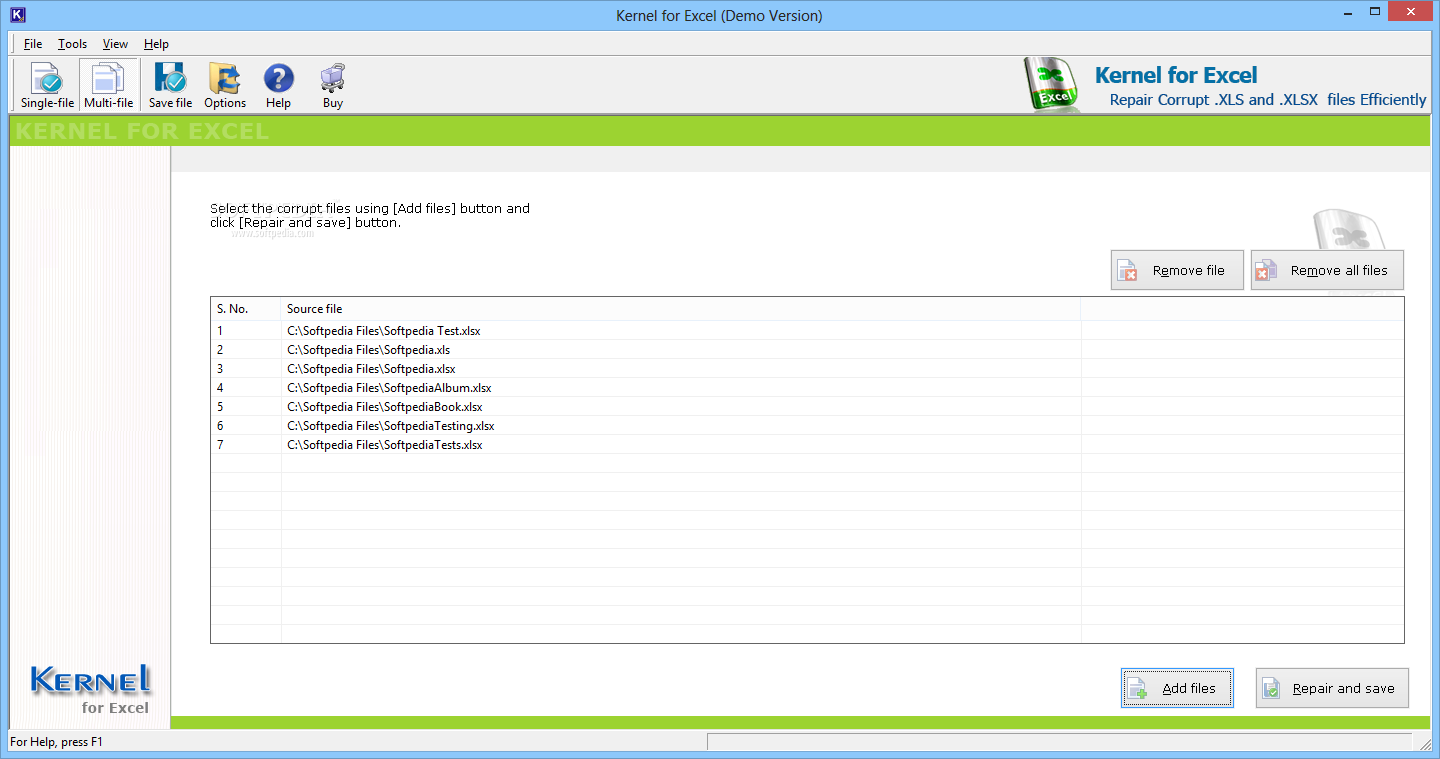Select SoftpediaTesting.xlsx in the list
This screenshot has width=1440, height=759.
[x=807, y=425]
